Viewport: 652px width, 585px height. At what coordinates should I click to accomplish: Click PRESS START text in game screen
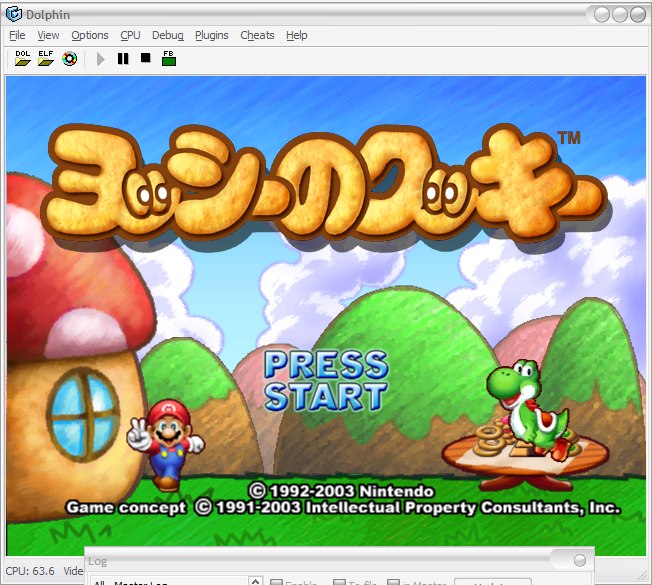[326, 380]
